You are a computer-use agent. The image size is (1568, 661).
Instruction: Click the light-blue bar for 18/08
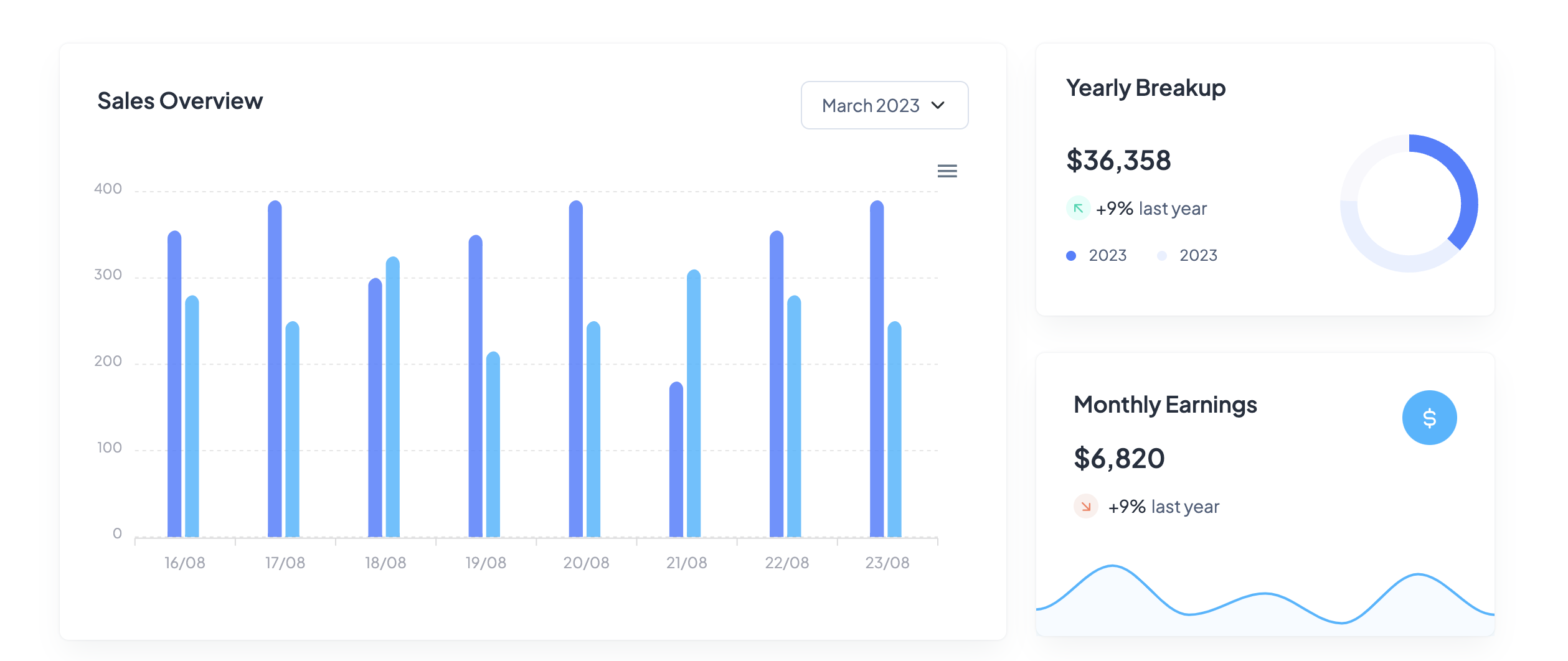tap(393, 396)
